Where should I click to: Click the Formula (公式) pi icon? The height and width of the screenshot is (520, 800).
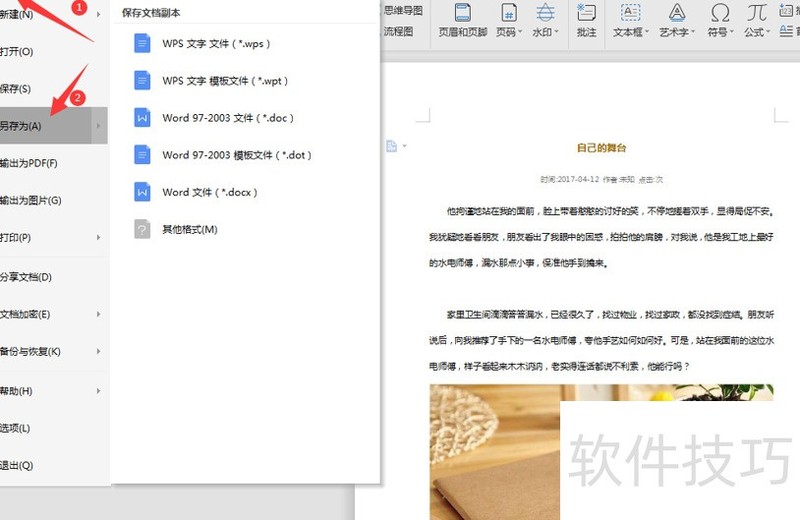click(757, 13)
